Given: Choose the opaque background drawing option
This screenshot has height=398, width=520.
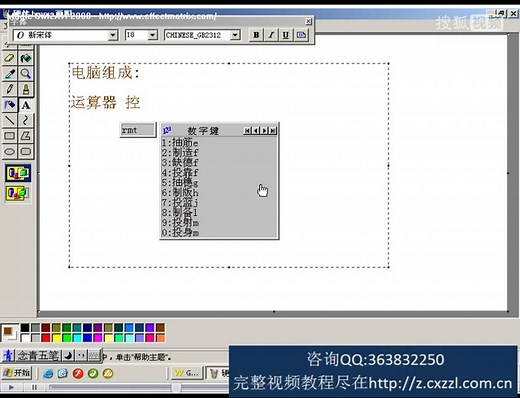Looking at the screenshot, I should tap(18, 173).
